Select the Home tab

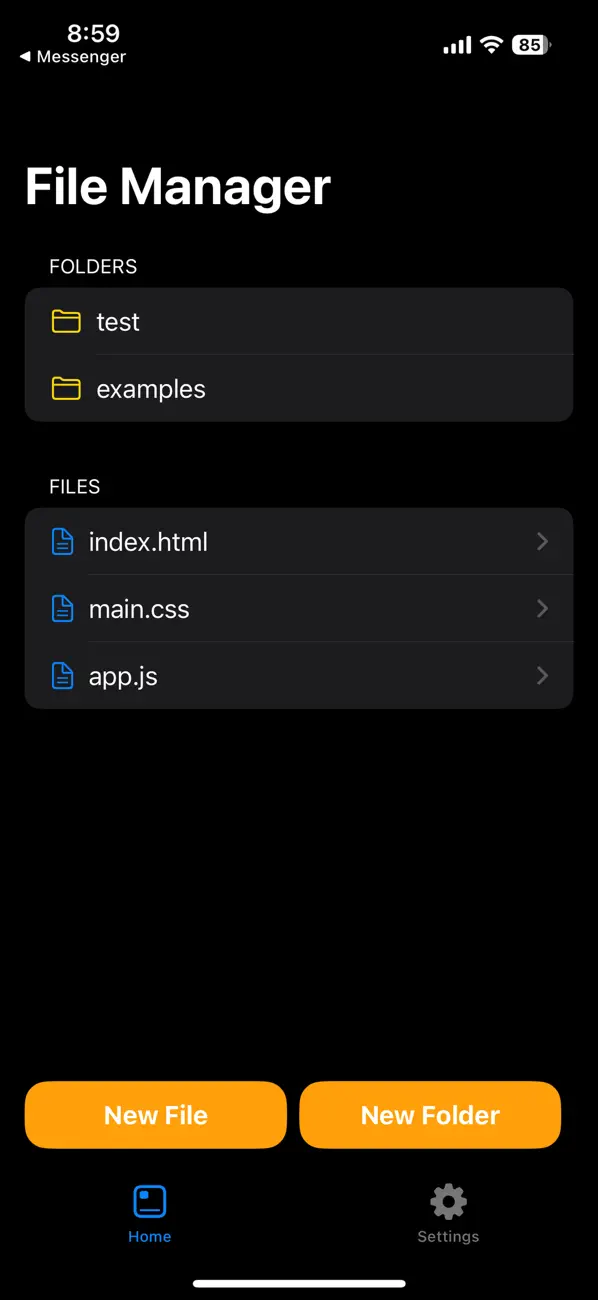coord(149,1213)
